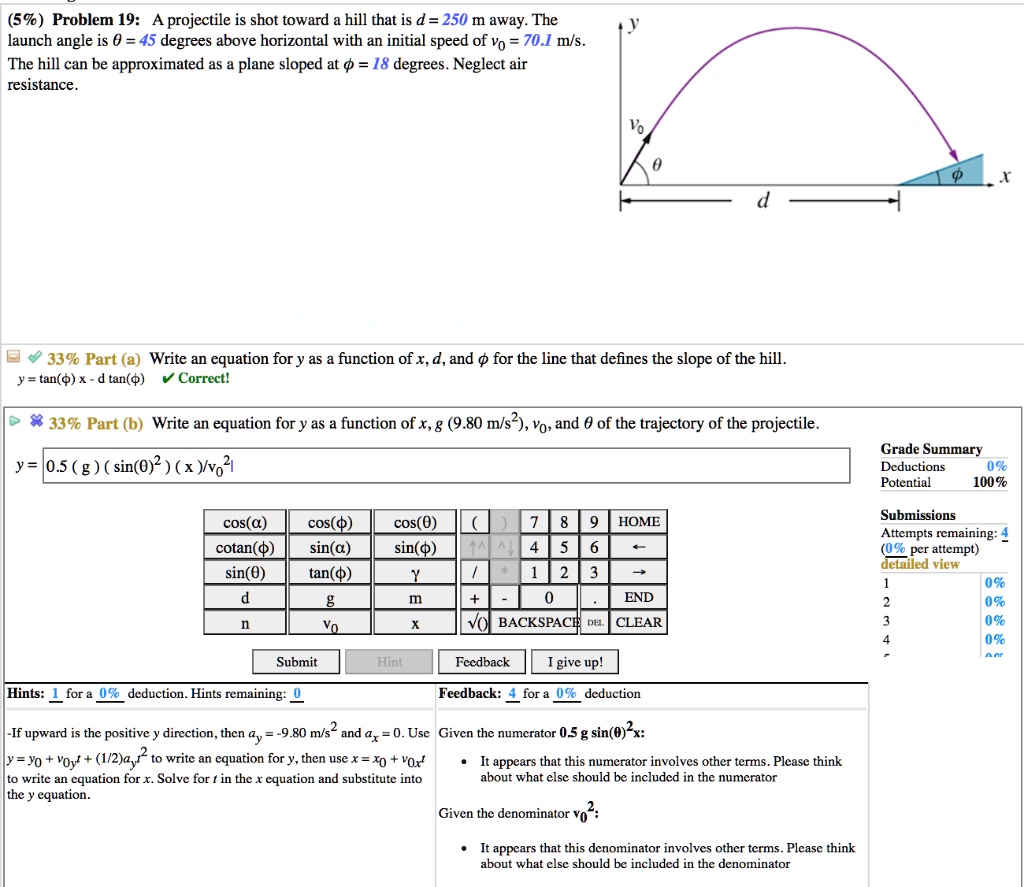Image resolution: width=1024 pixels, height=887 pixels.
Task: Insert cos(α) from the keypad
Action: coord(245,523)
